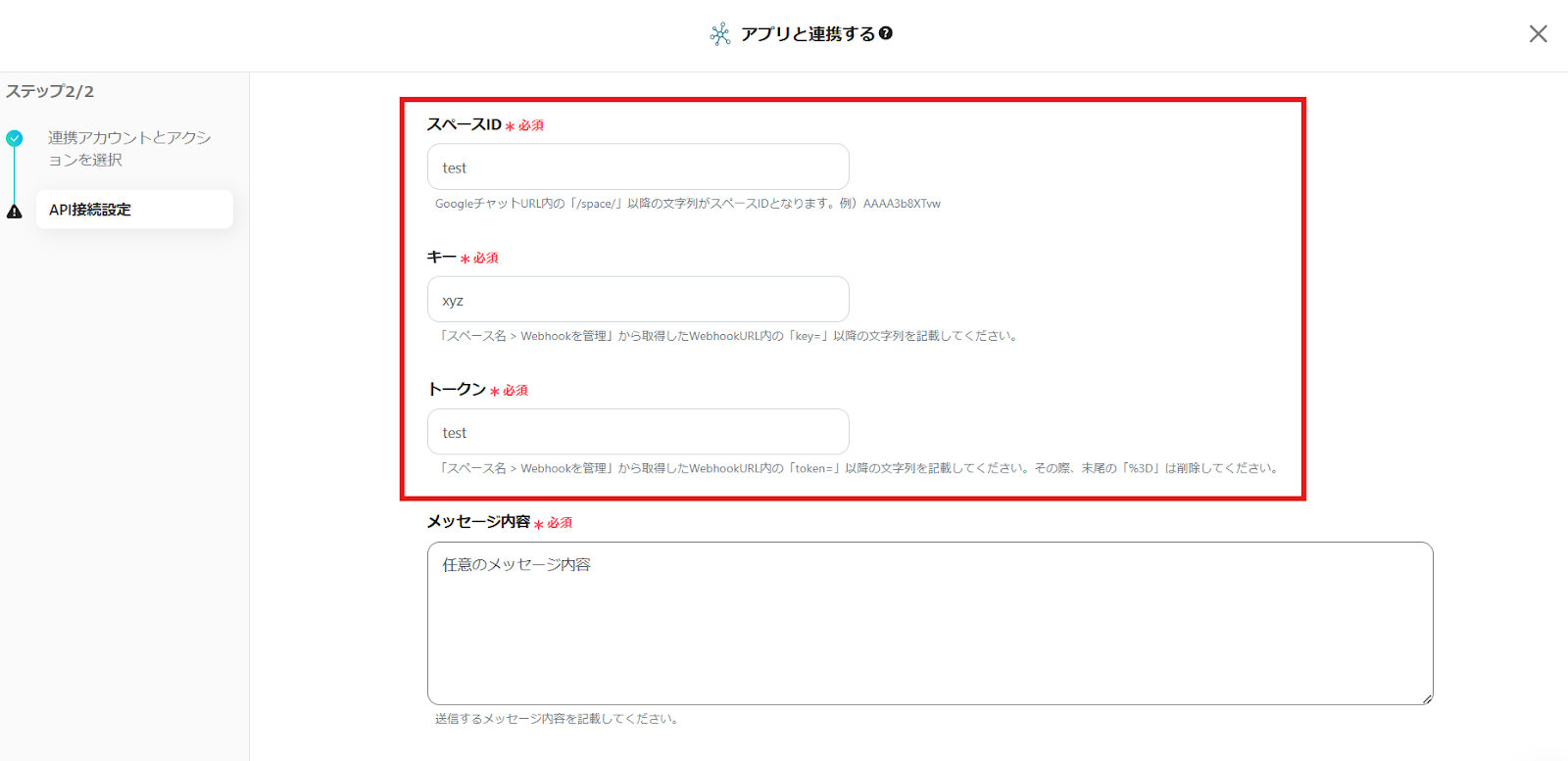
Task: Click the キー hint mentioning key=
Action: coord(728,336)
